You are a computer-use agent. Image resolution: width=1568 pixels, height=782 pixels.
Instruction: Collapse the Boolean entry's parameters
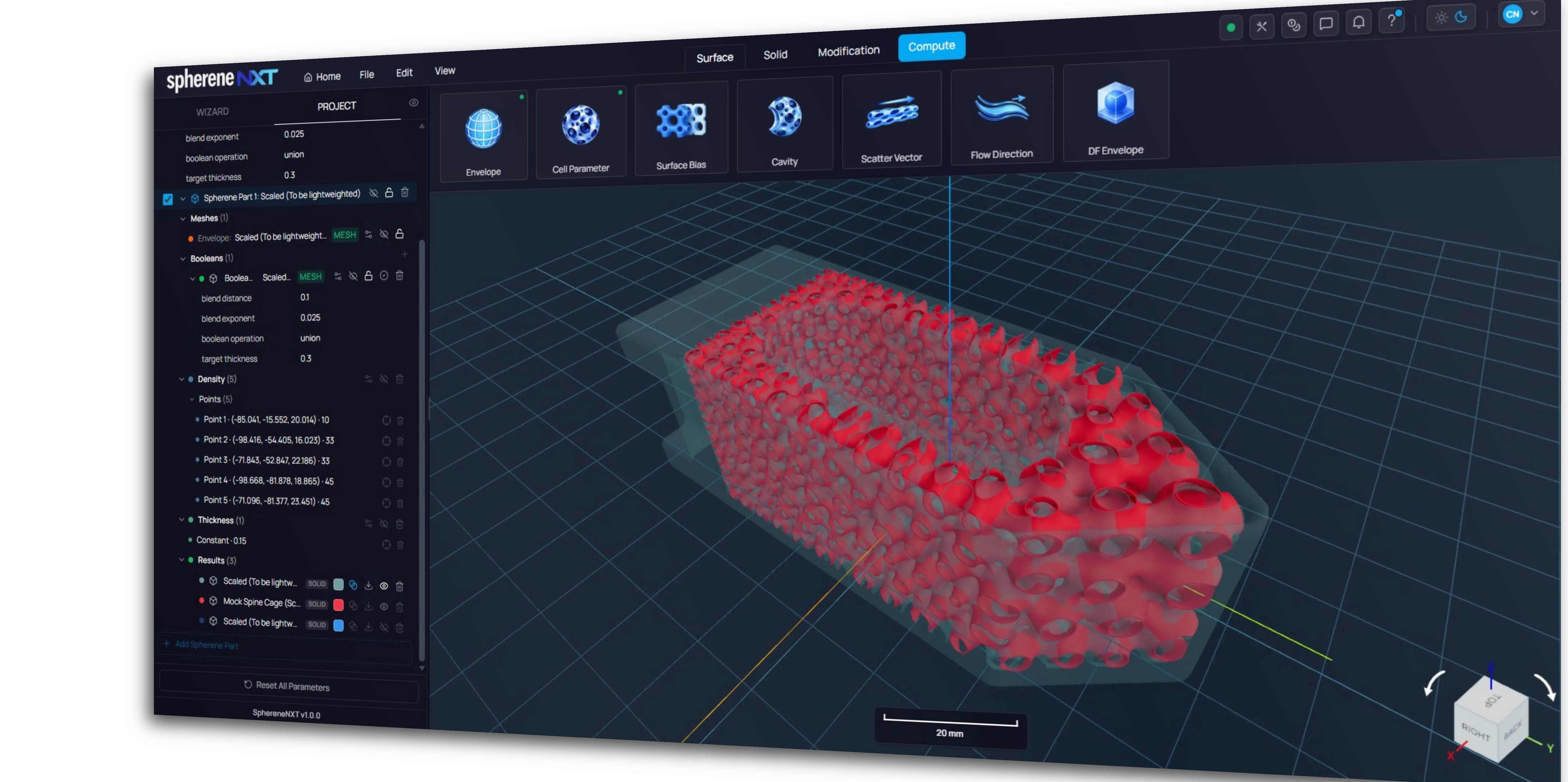click(192, 279)
